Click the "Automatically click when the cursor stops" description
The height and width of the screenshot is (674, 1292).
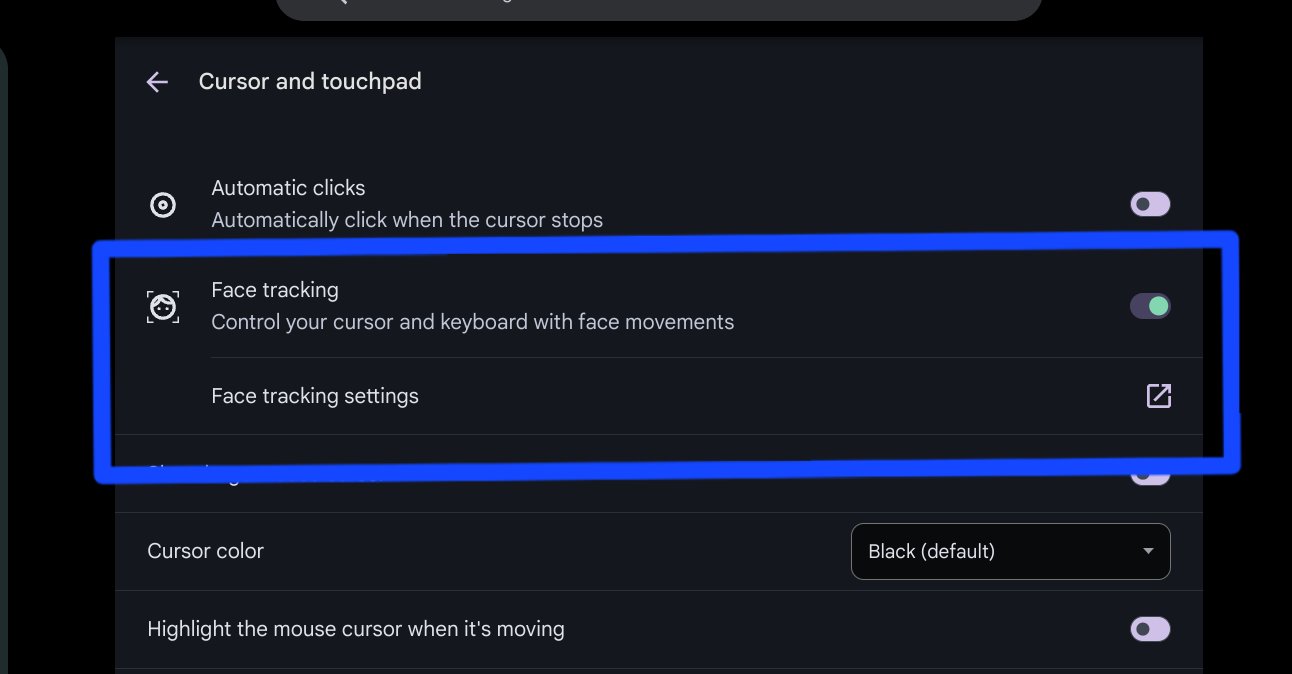coord(407,220)
